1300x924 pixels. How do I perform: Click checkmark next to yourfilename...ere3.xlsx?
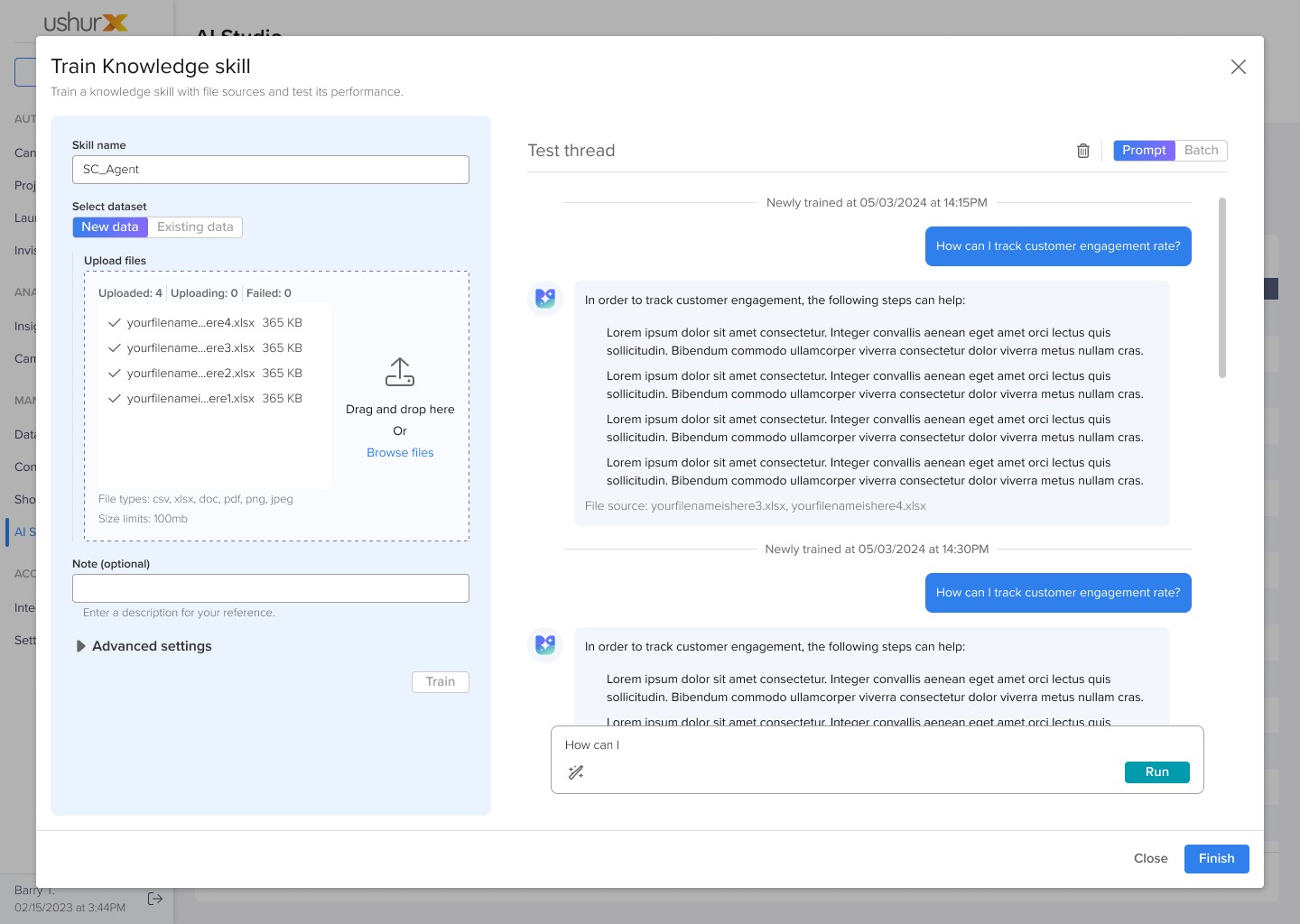115,347
